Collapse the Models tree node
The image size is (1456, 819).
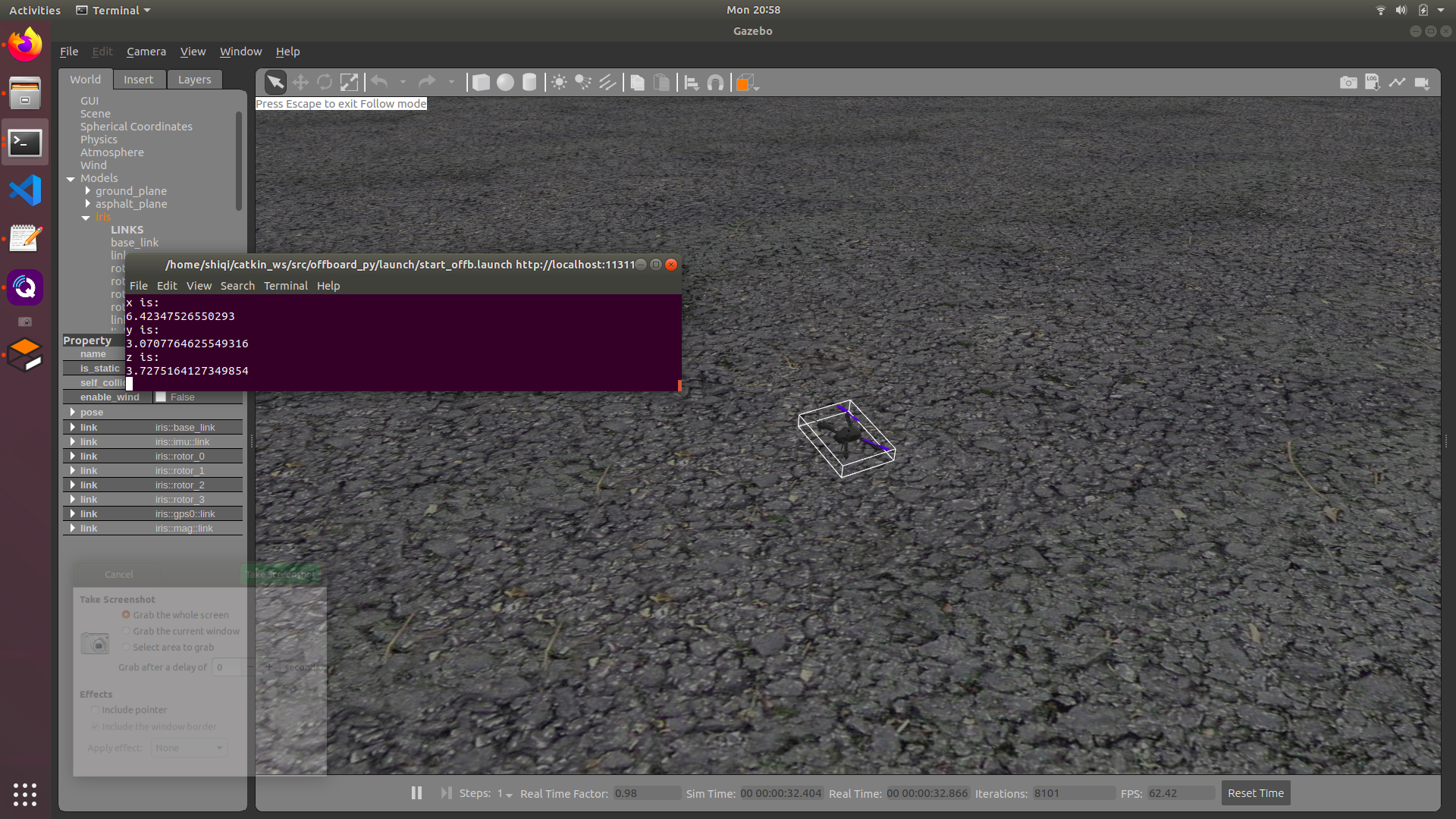(x=71, y=179)
